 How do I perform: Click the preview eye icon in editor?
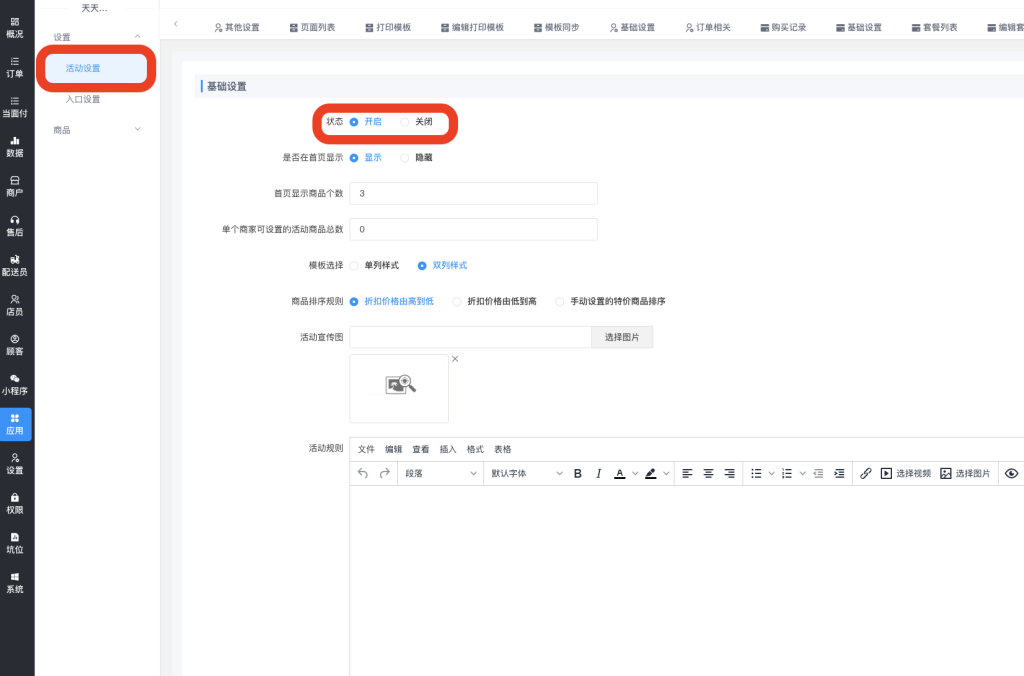pos(1011,474)
